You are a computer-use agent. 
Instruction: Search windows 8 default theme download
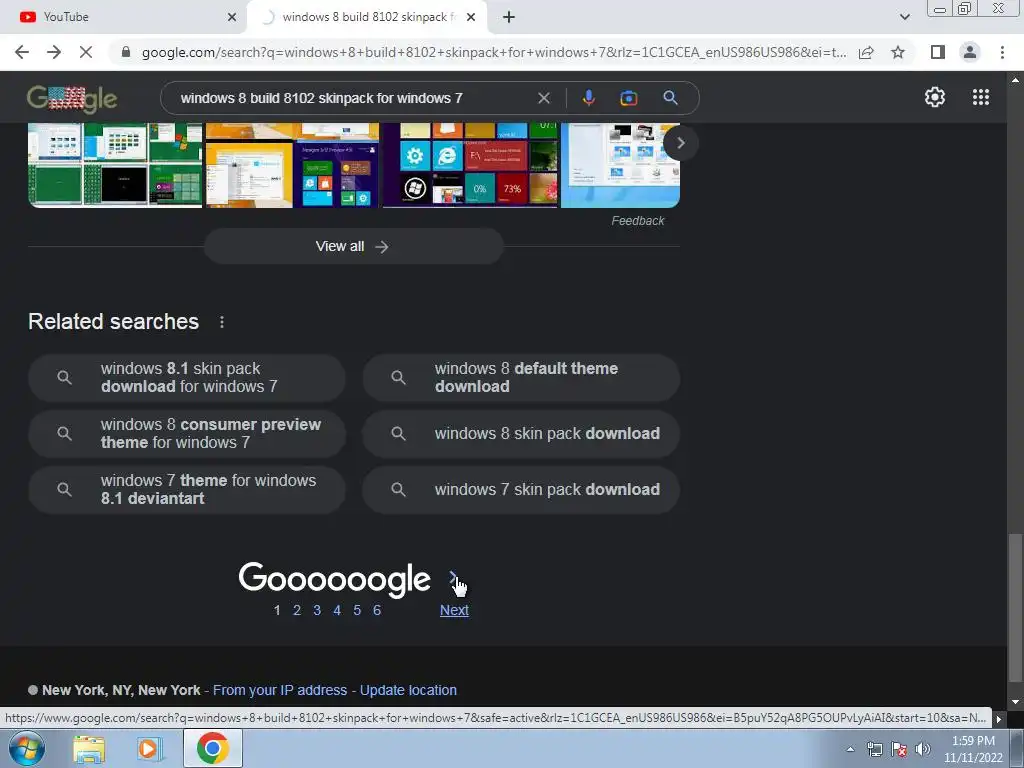(521, 377)
